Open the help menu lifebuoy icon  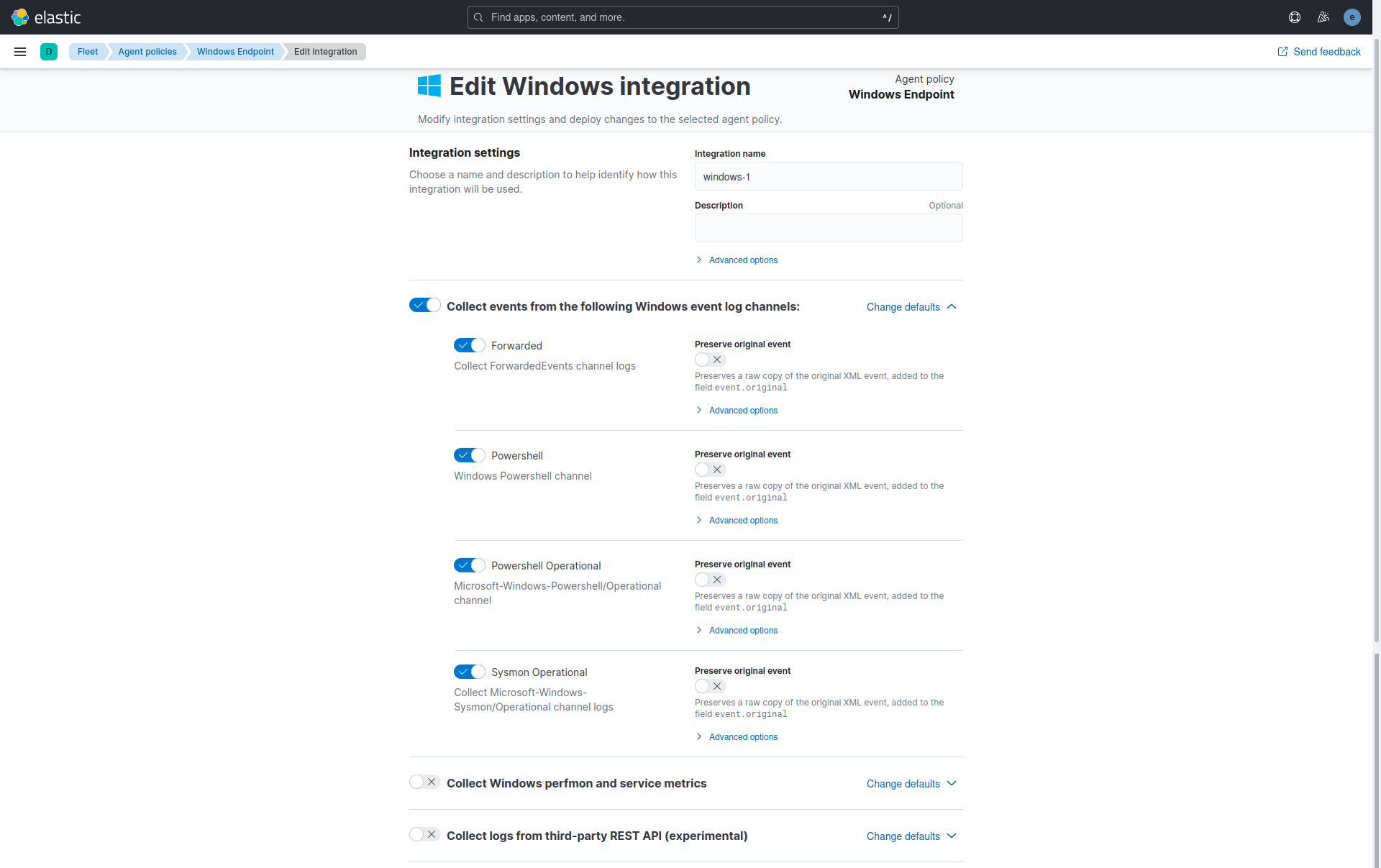(x=1295, y=17)
